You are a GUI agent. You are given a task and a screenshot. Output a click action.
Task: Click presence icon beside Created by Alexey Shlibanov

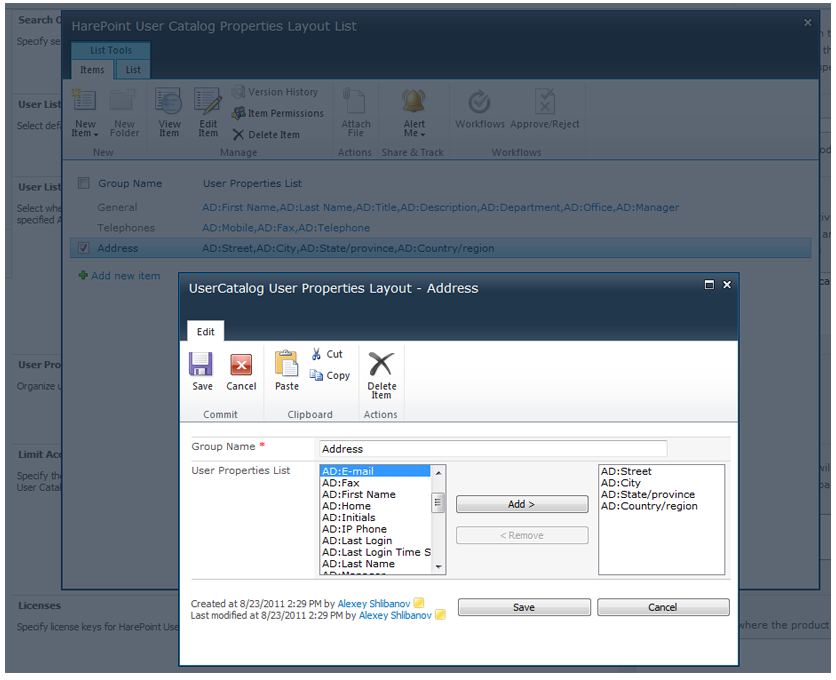419,603
